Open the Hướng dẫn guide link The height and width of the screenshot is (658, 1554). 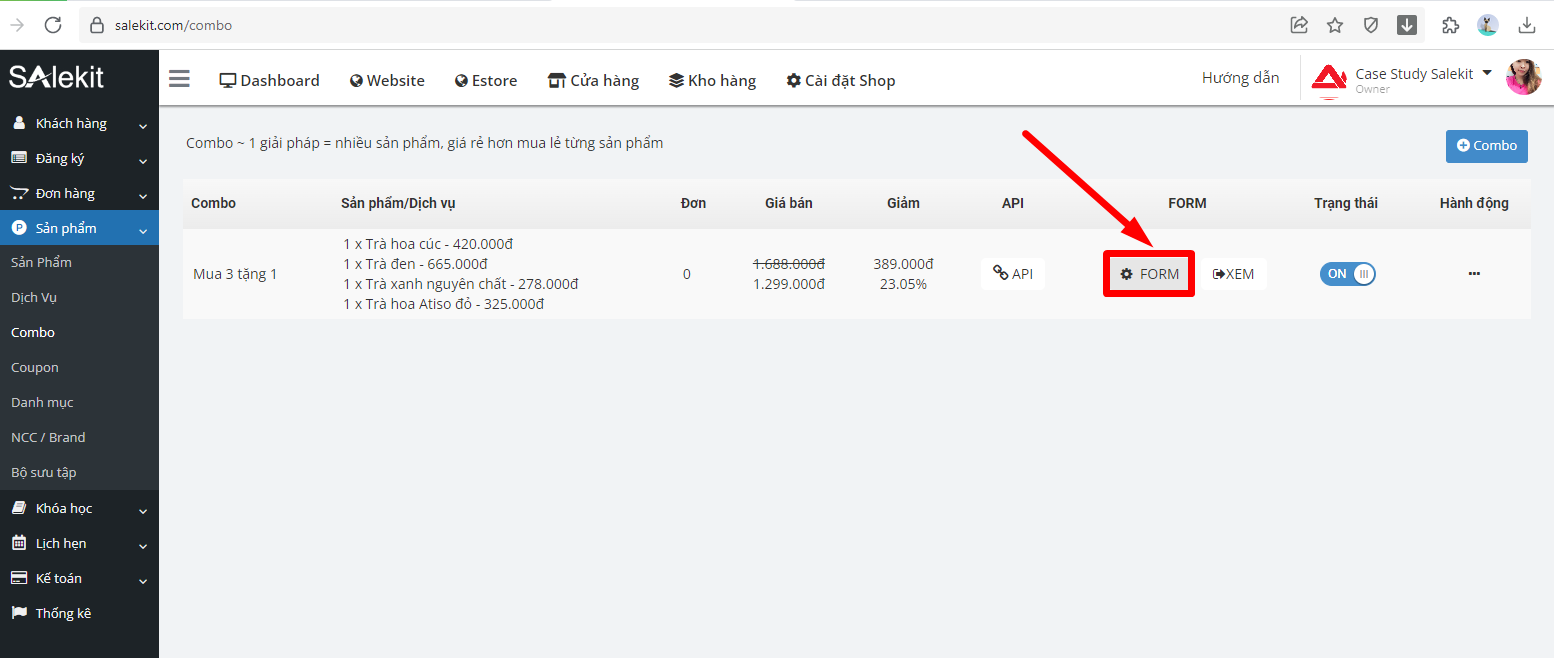(1240, 78)
